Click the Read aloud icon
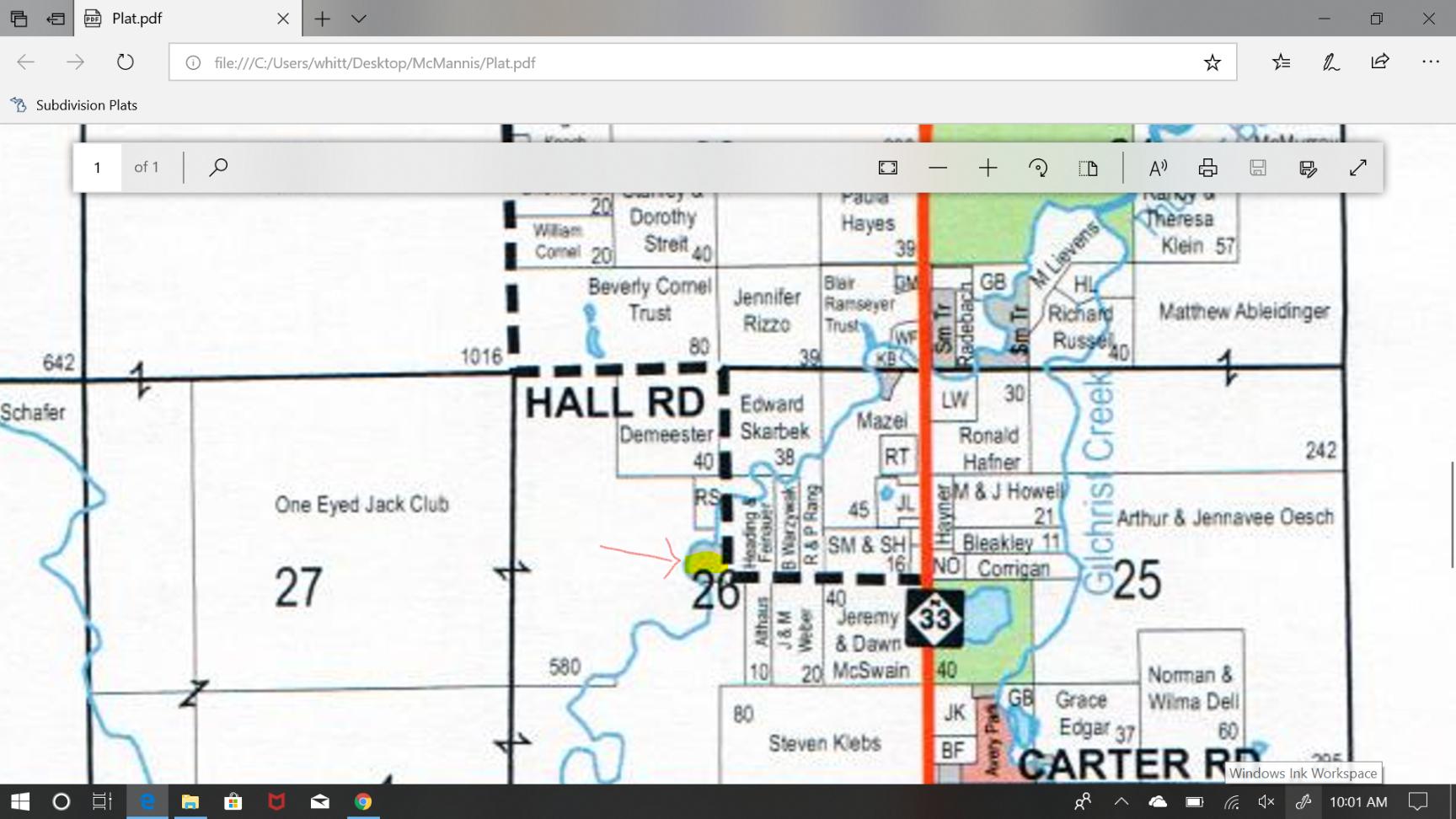 [x=1158, y=168]
